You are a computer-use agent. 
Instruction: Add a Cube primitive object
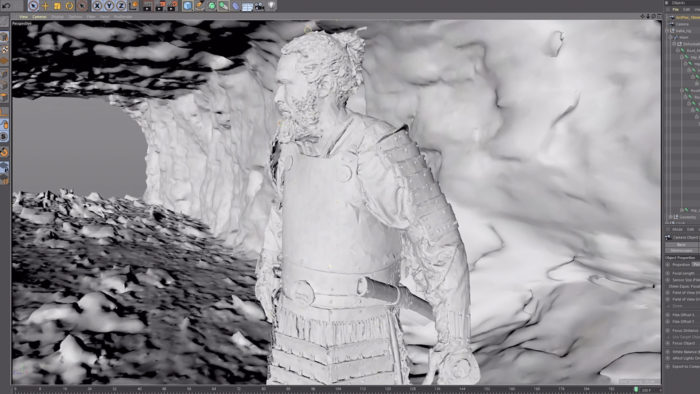(188, 6)
